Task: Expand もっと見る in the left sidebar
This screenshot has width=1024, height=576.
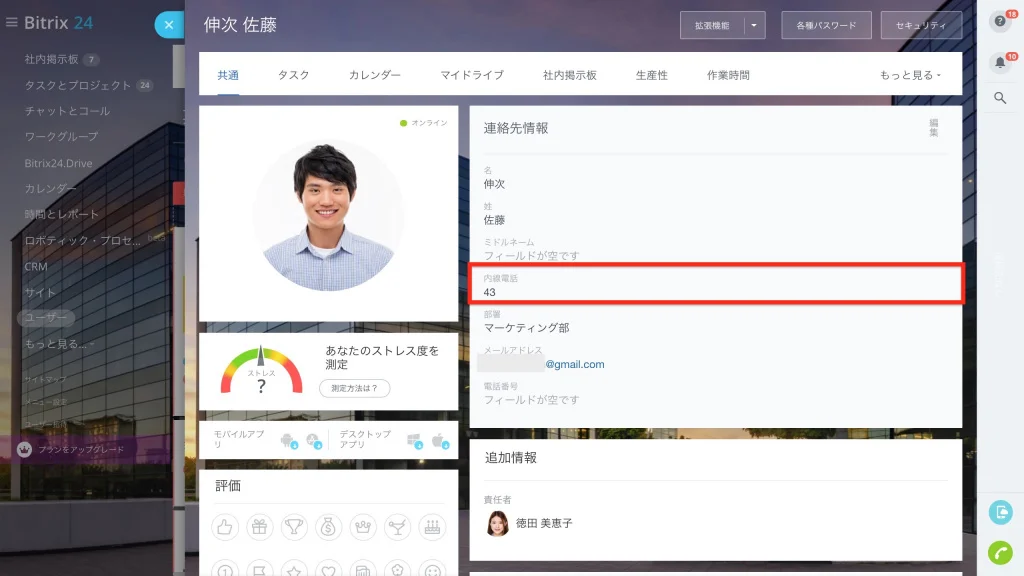Action: 59,344
